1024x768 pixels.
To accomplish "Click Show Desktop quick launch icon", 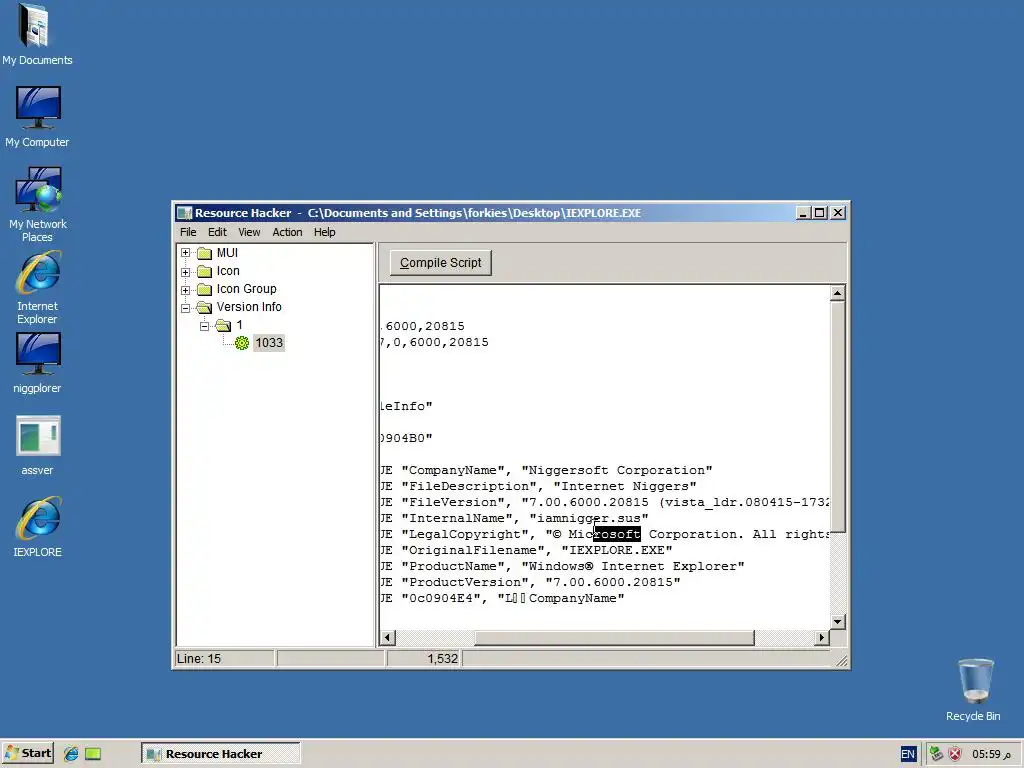I will [93, 754].
